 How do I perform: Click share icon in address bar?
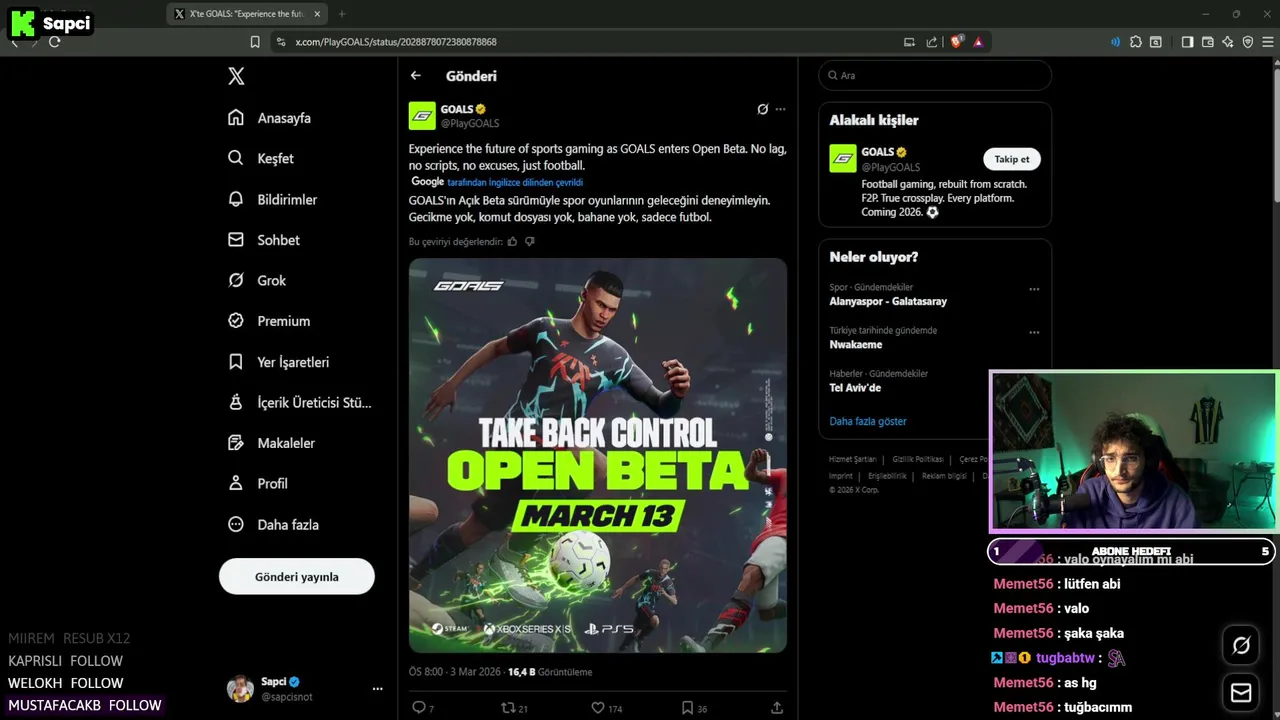[x=932, y=42]
